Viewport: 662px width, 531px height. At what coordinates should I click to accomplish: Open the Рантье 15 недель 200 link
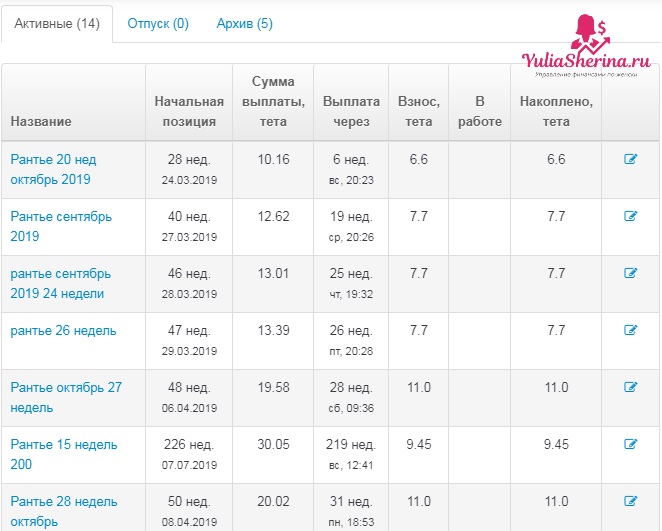(64, 454)
